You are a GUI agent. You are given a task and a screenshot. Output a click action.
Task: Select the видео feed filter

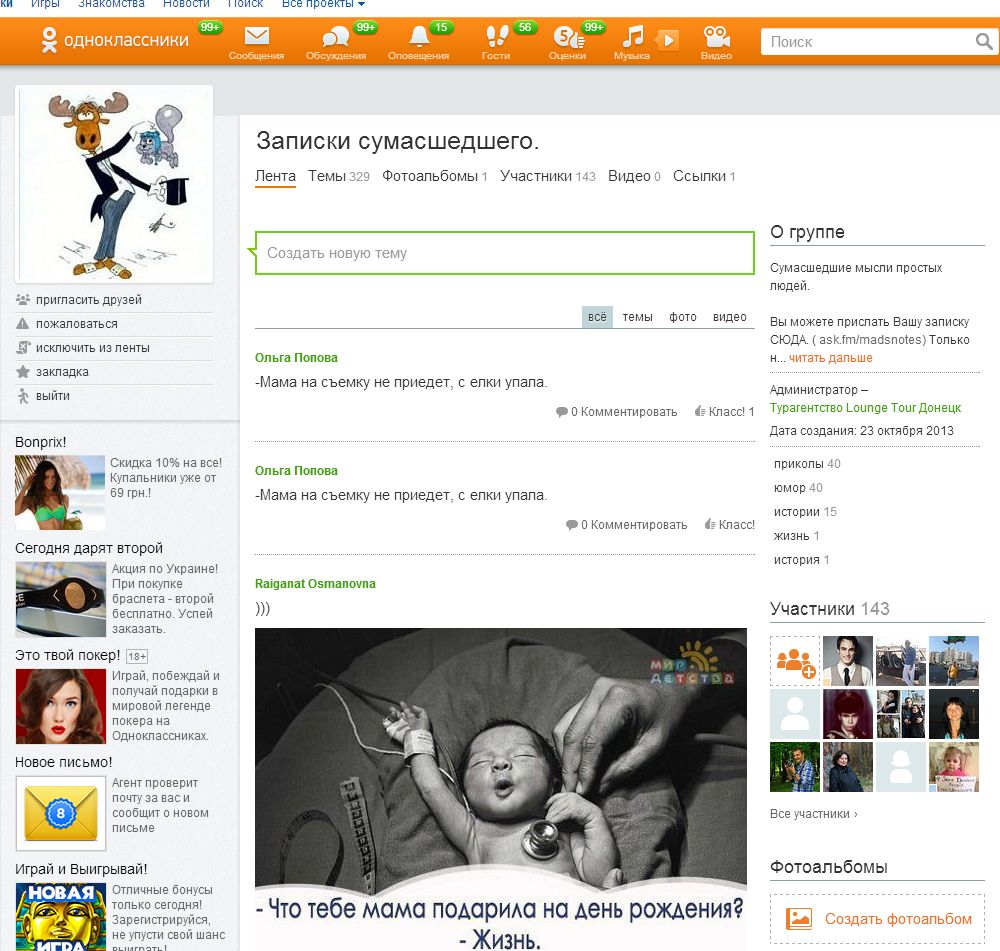click(730, 317)
